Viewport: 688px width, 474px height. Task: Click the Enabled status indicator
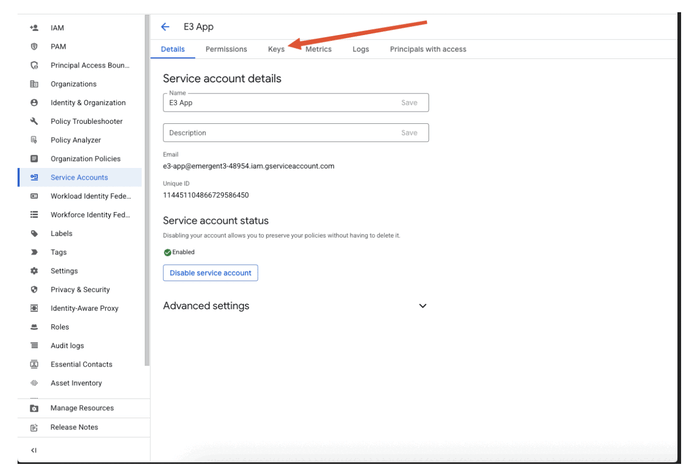179,252
